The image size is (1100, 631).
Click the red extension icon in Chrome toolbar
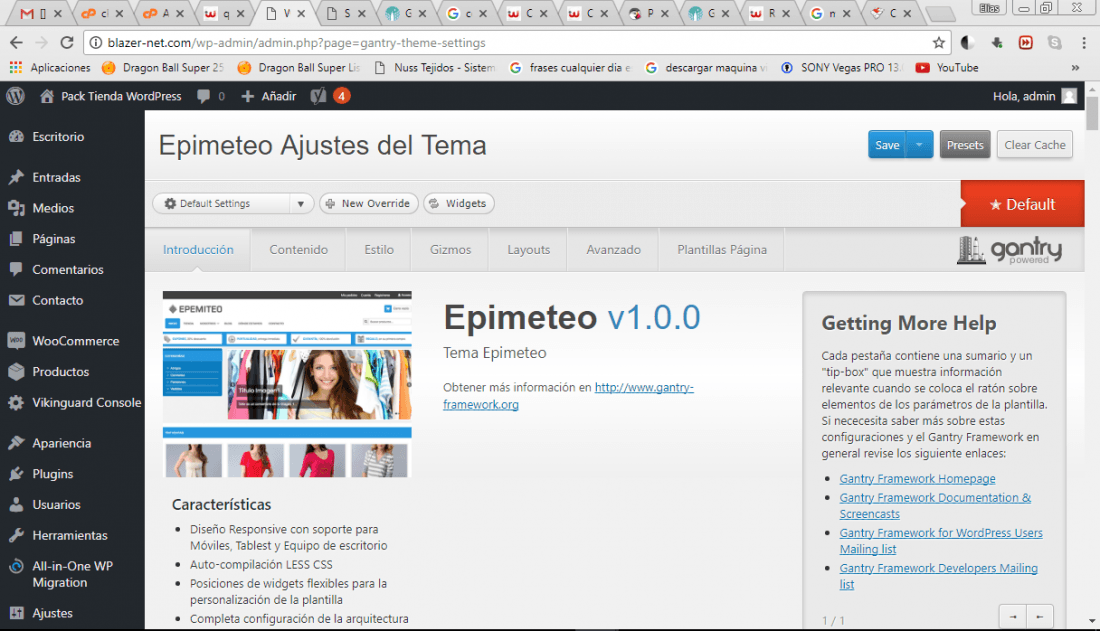point(1026,43)
